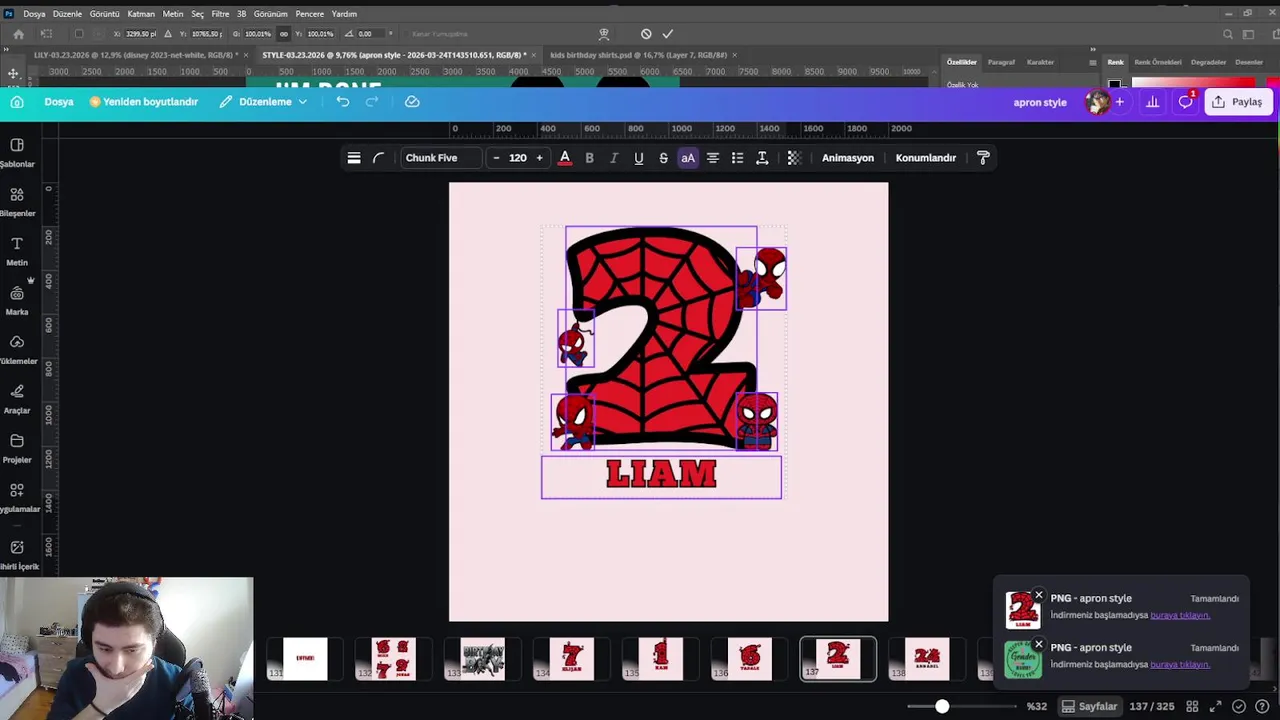Click Yeniden boyutlandır button
The image size is (1280, 720).
(144, 102)
